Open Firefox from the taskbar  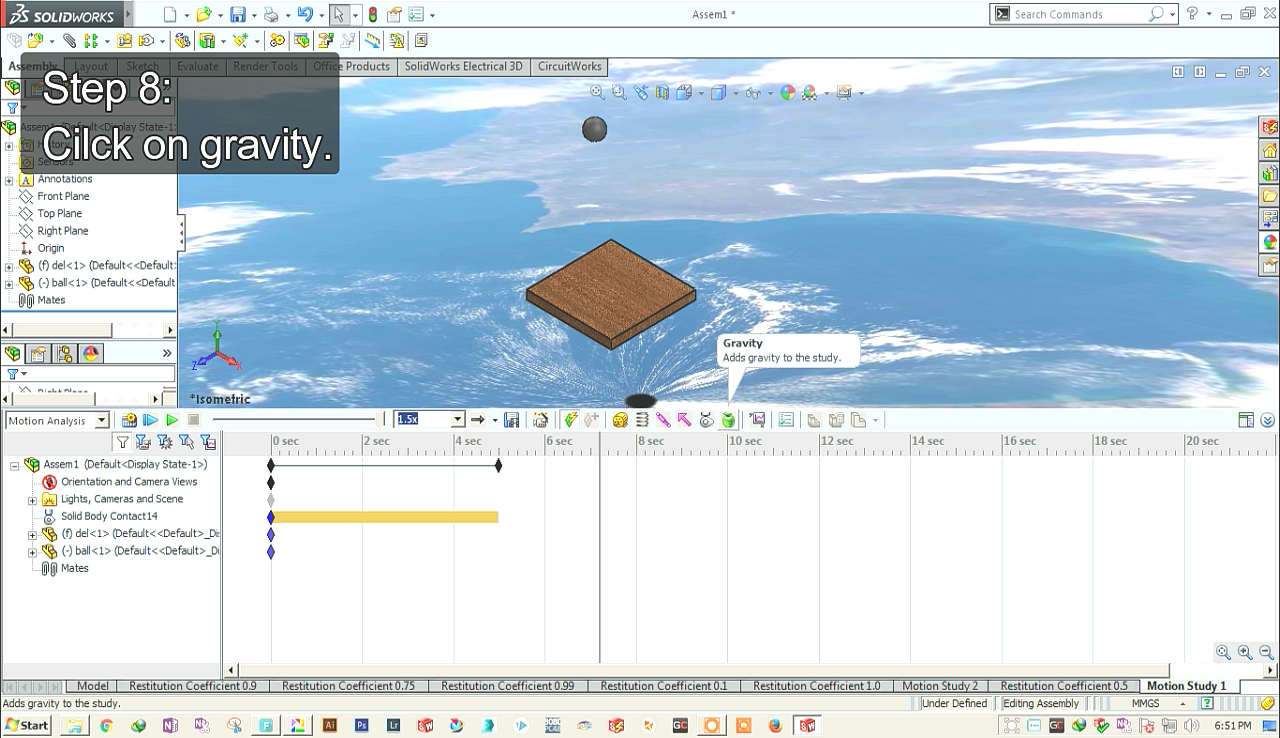[775, 725]
